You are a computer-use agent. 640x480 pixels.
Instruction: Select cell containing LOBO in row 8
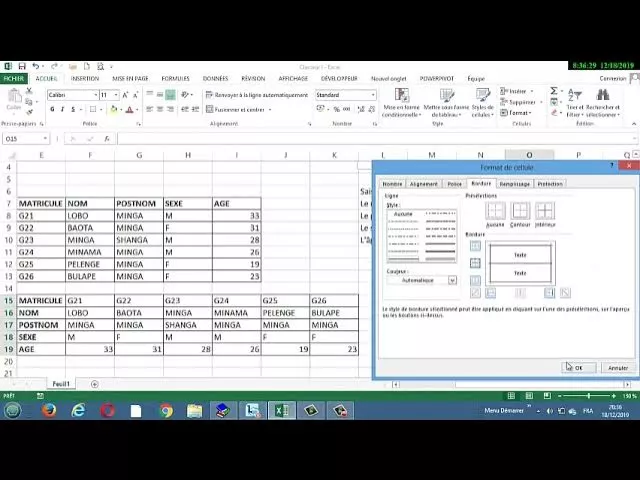click(90, 216)
